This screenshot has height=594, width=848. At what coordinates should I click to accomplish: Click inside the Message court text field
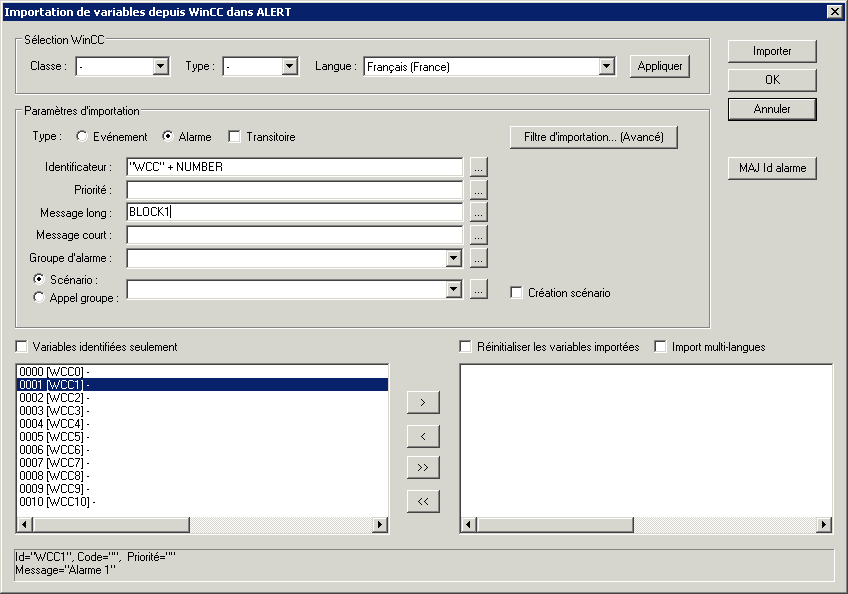[x=294, y=235]
